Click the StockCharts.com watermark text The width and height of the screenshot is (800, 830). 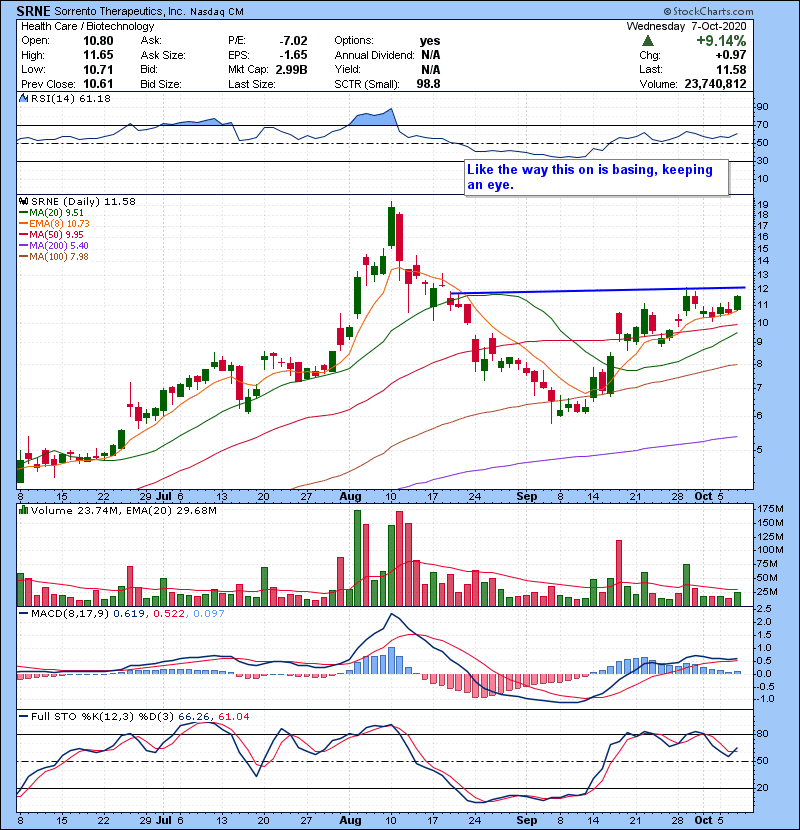click(708, 11)
